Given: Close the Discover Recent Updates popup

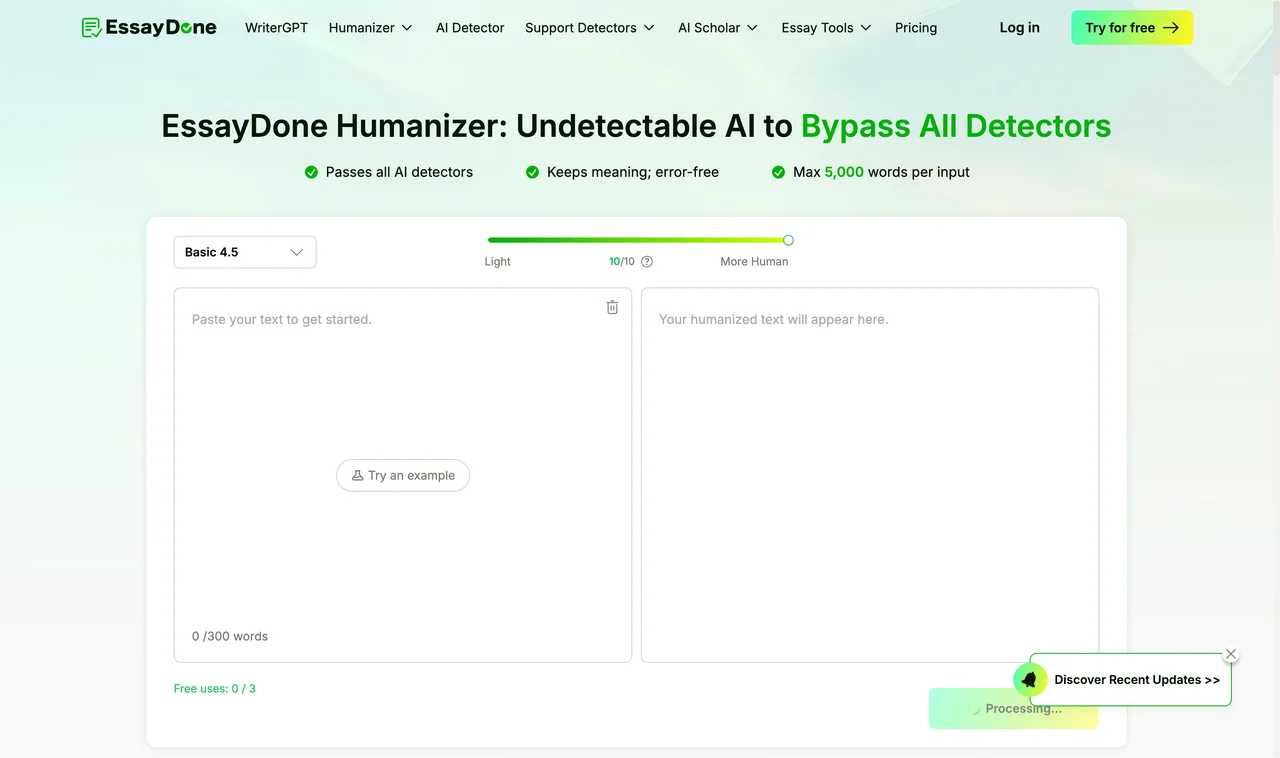Looking at the screenshot, I should (x=1231, y=654).
